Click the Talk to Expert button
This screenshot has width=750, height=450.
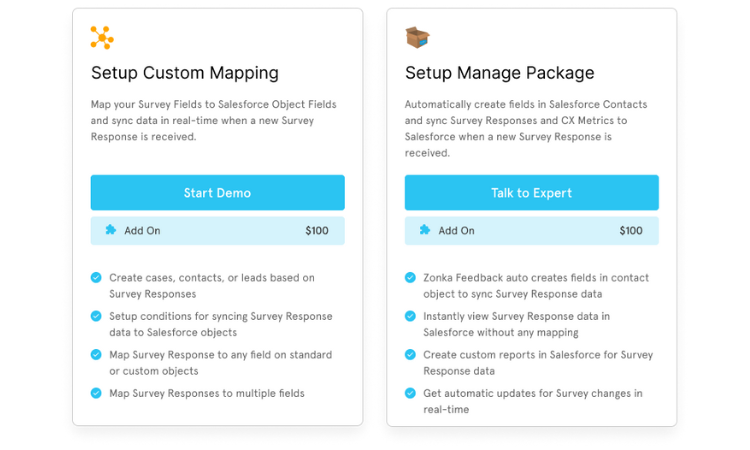coord(532,193)
